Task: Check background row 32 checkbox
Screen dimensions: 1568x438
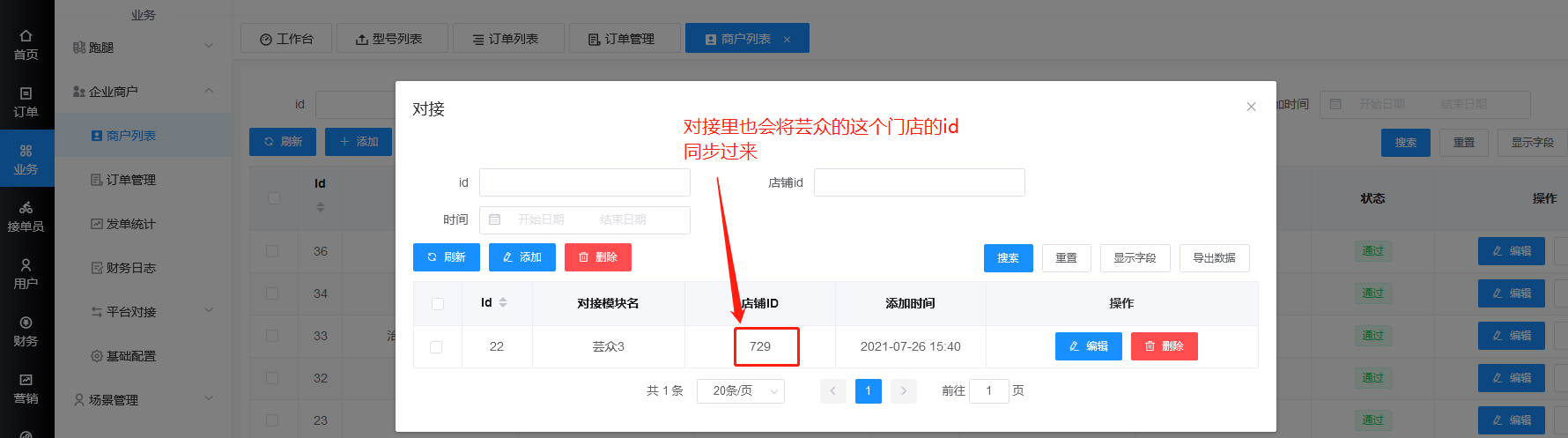Action: (272, 378)
